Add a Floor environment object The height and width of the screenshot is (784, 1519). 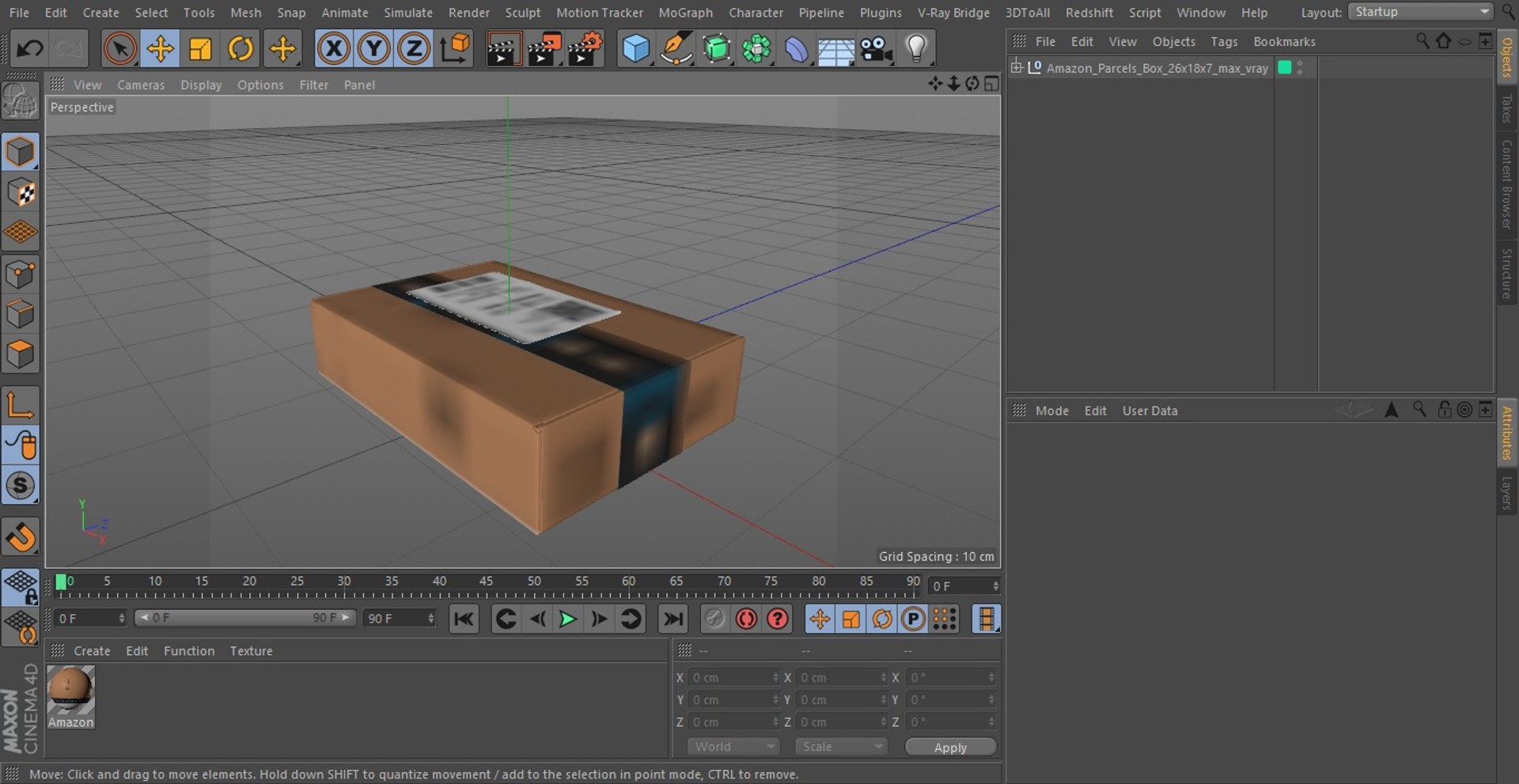[x=835, y=49]
